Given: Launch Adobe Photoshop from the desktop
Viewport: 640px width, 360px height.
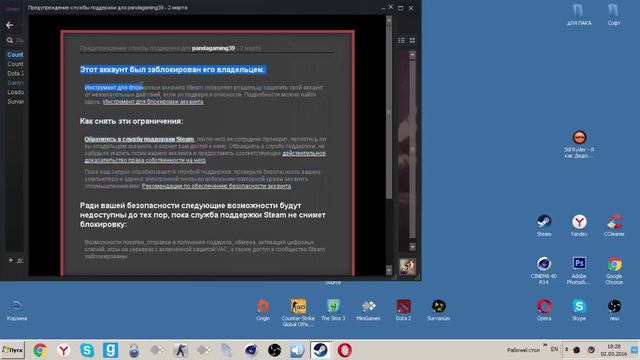Looking at the screenshot, I should pos(579,270).
